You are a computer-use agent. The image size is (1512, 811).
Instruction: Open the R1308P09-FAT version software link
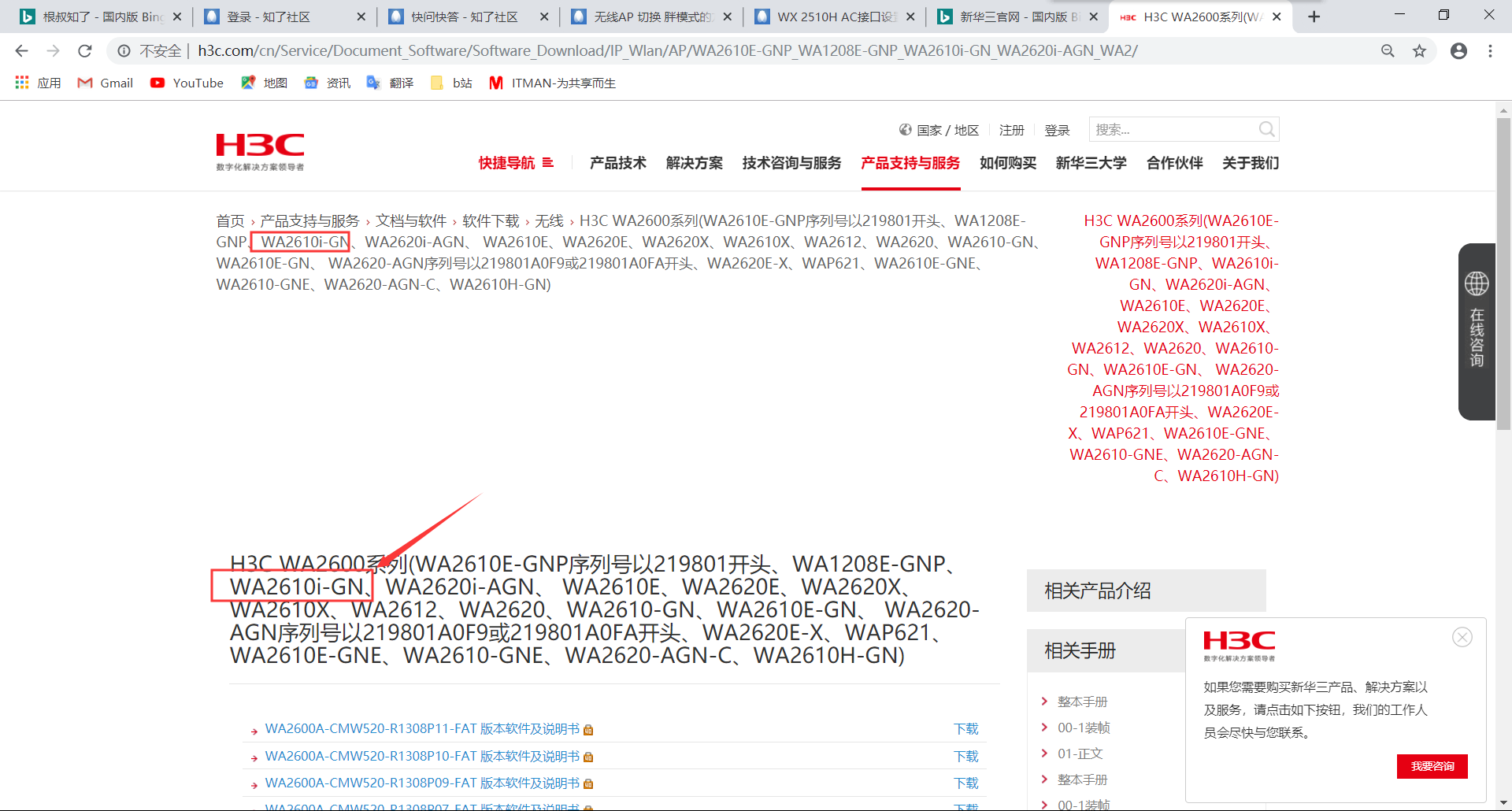tap(422, 783)
